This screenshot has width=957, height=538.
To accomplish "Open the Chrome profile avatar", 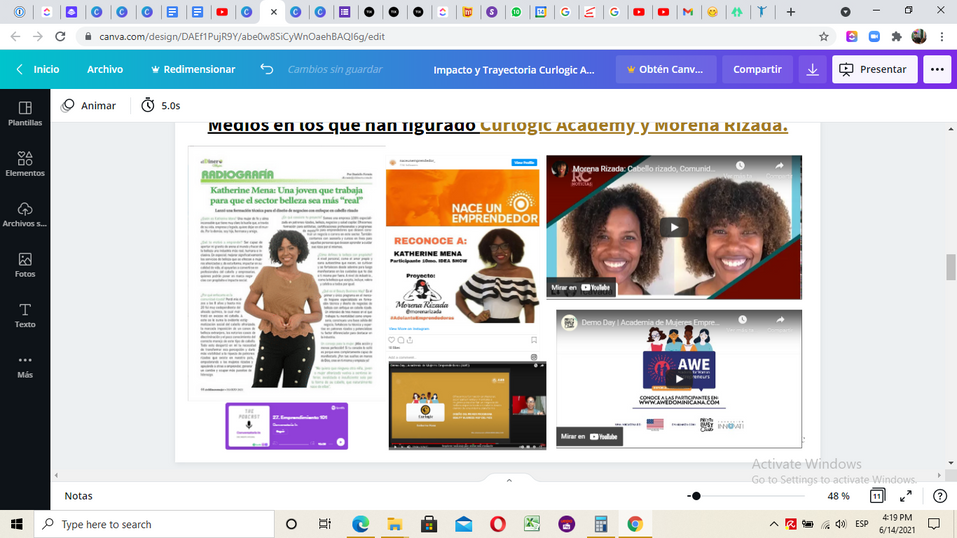I will 919,37.
